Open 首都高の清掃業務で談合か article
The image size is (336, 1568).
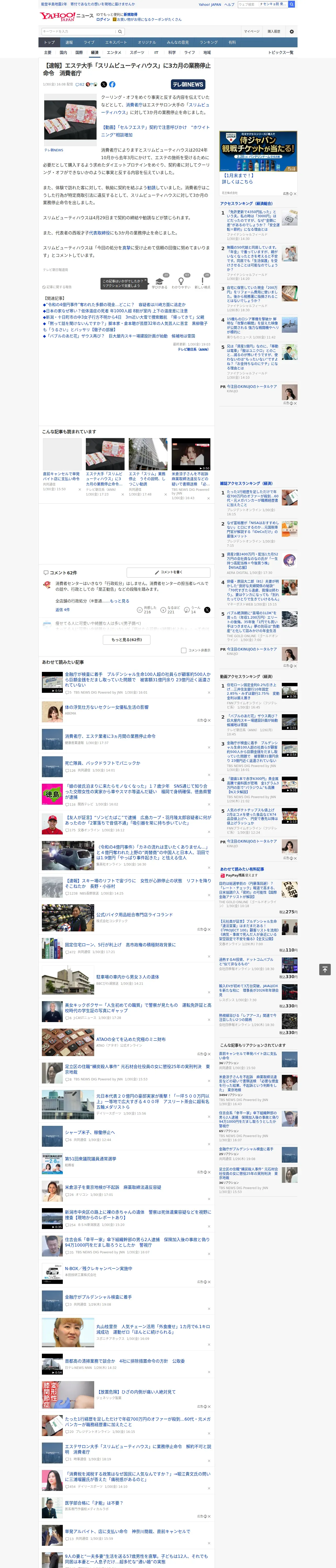124,1361
